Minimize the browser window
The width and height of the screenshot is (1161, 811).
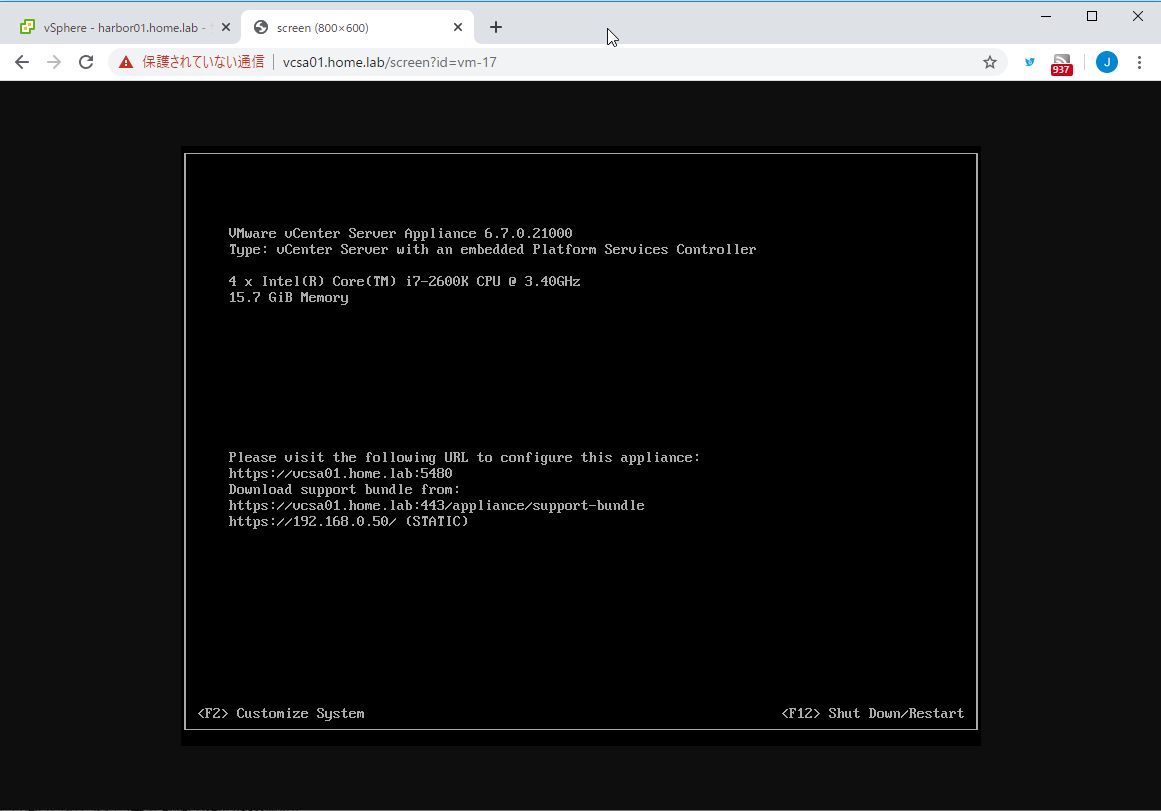point(1046,16)
